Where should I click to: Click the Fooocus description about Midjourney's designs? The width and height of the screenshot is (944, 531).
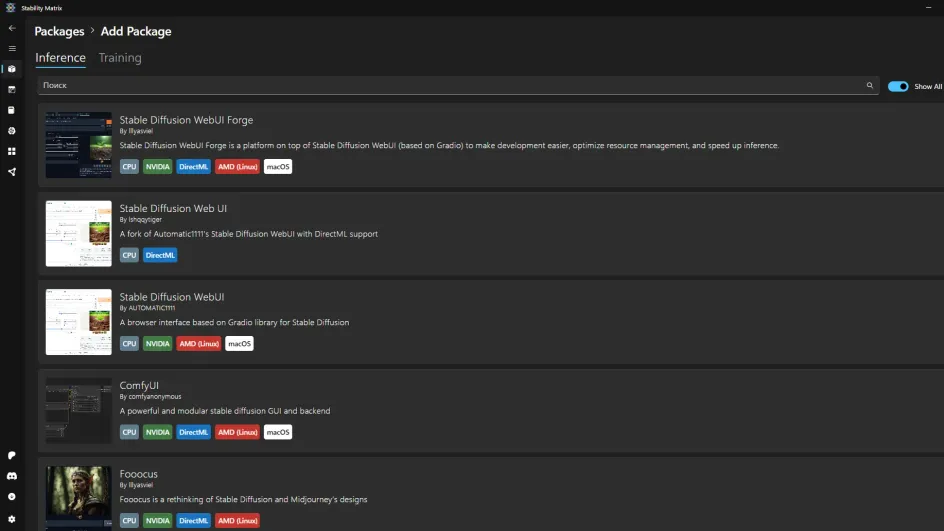[243, 499]
